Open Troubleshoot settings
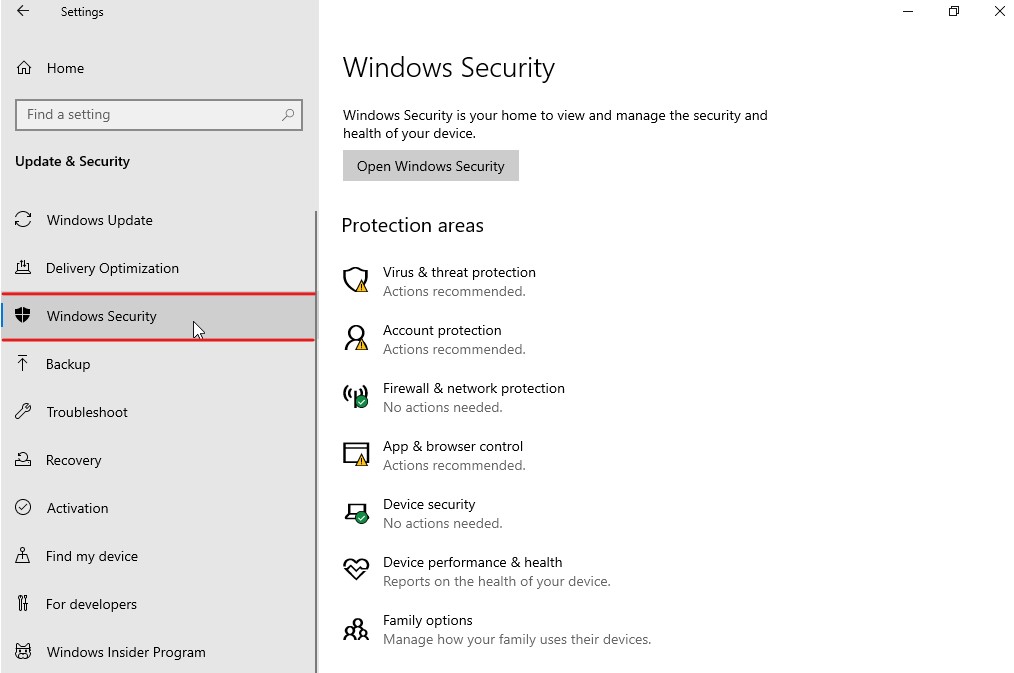 [x=158, y=412]
